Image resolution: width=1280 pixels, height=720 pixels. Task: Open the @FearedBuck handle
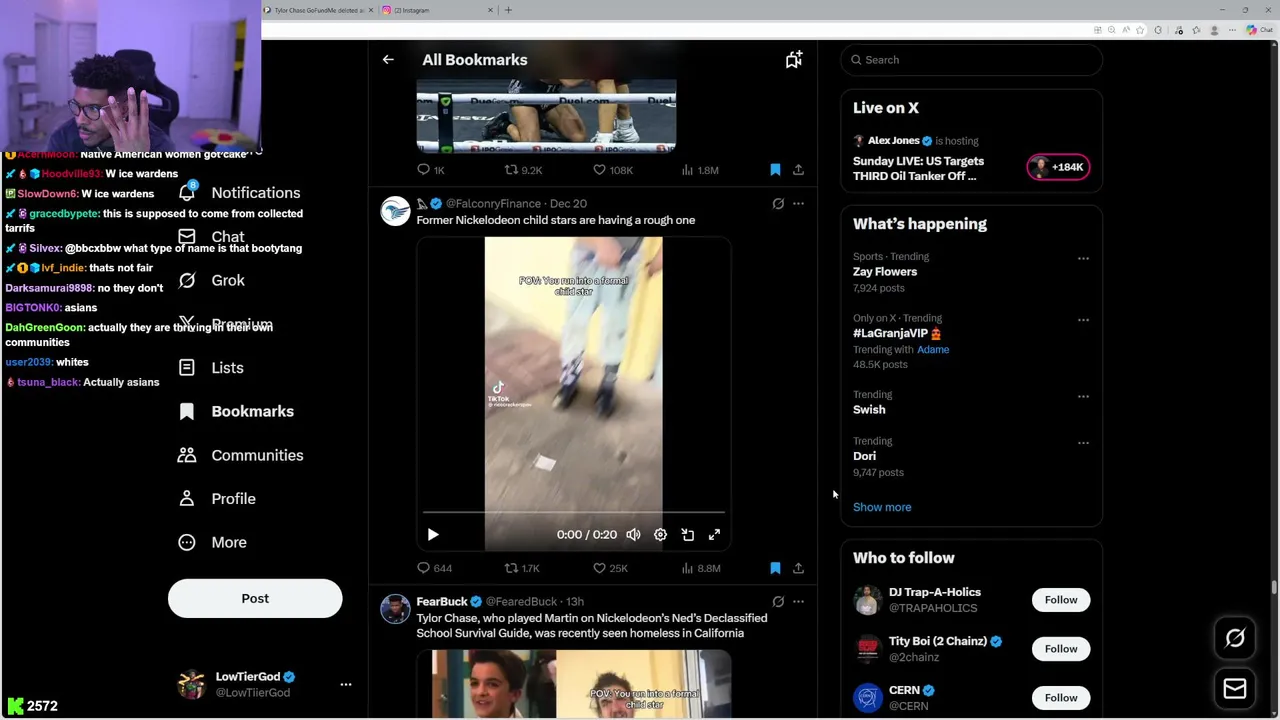click(521, 602)
